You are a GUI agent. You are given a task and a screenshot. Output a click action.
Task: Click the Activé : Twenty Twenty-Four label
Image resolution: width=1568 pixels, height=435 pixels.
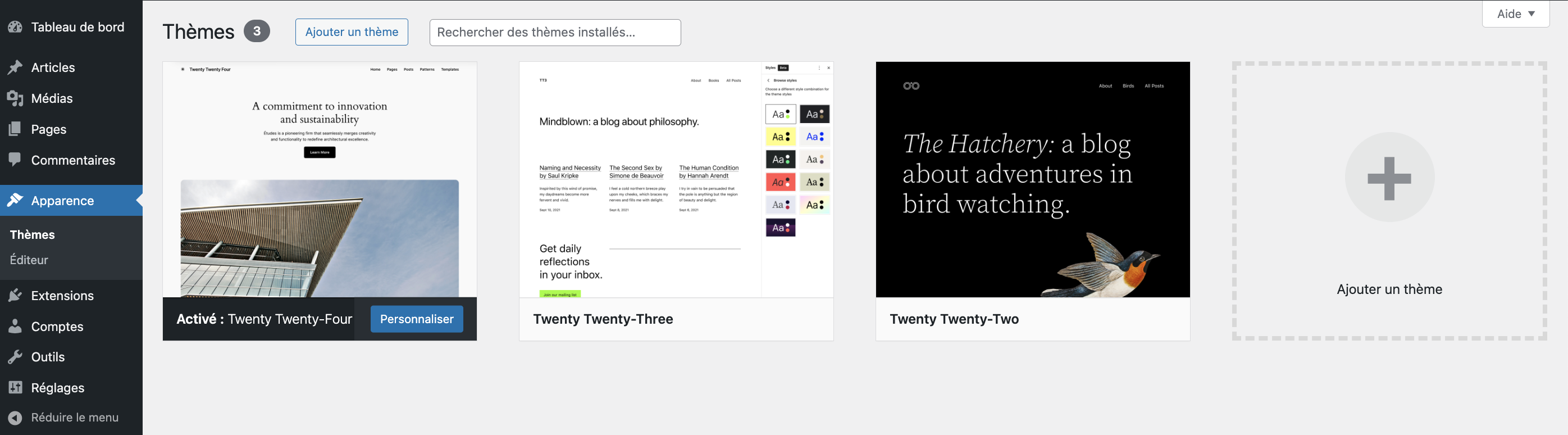(x=264, y=319)
